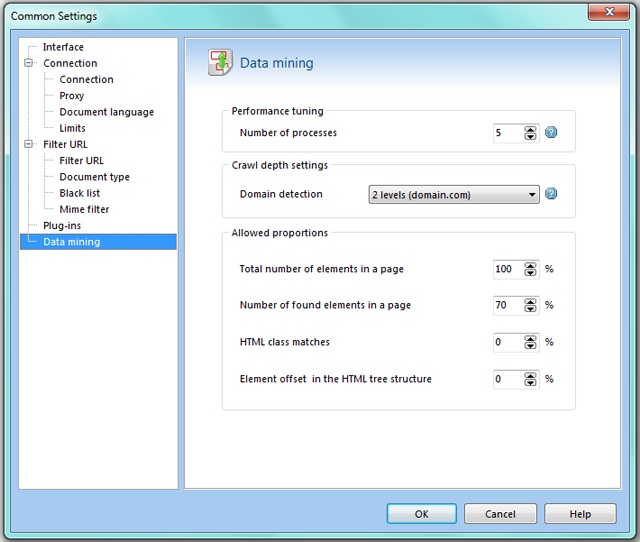The height and width of the screenshot is (542, 640).
Task: Open the Domain detection dropdown
Action: [x=454, y=195]
